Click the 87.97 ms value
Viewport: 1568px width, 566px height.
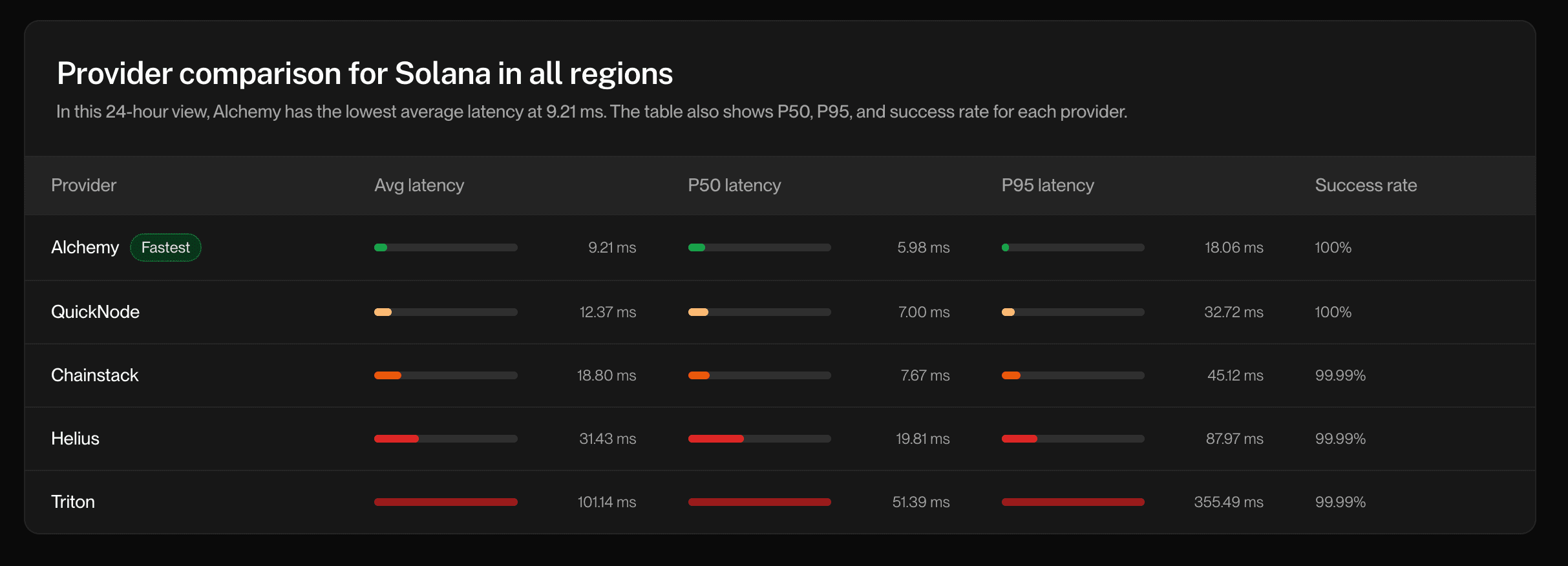pyautogui.click(x=1234, y=439)
